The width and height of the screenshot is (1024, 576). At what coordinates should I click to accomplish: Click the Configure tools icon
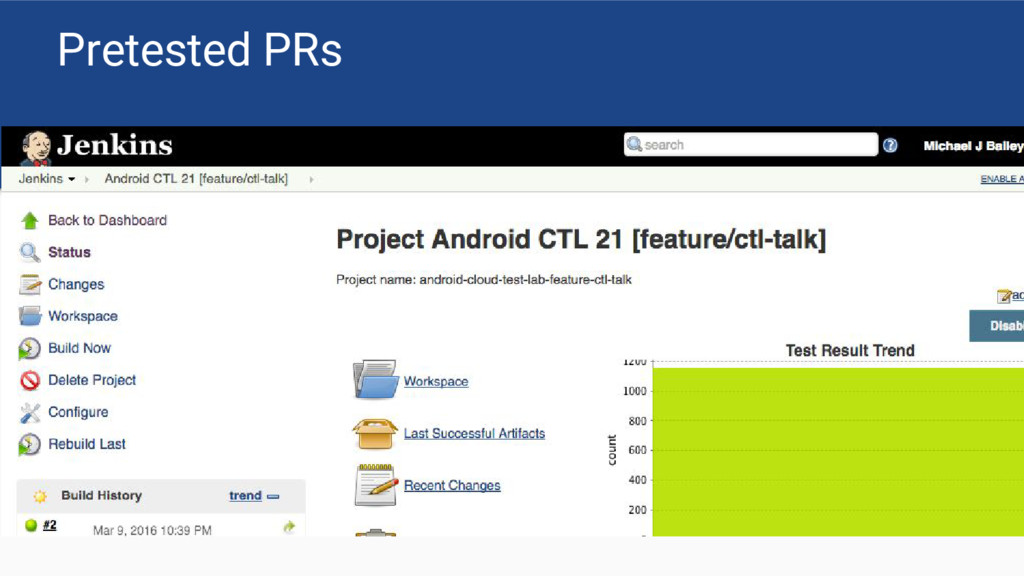click(30, 412)
